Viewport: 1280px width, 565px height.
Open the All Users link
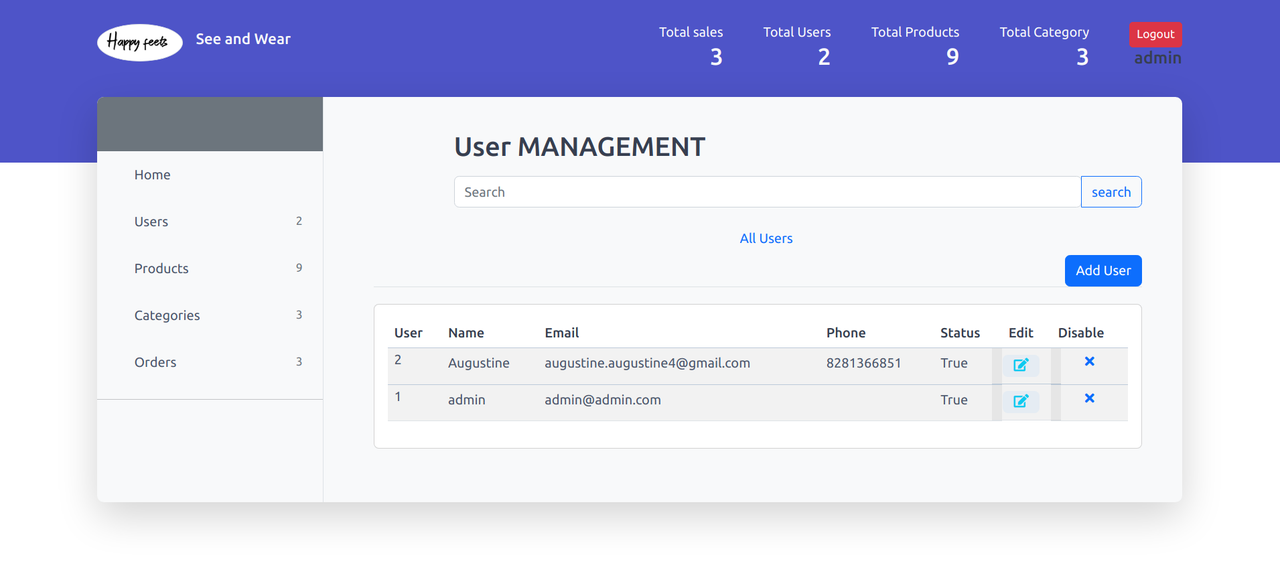[x=766, y=239]
